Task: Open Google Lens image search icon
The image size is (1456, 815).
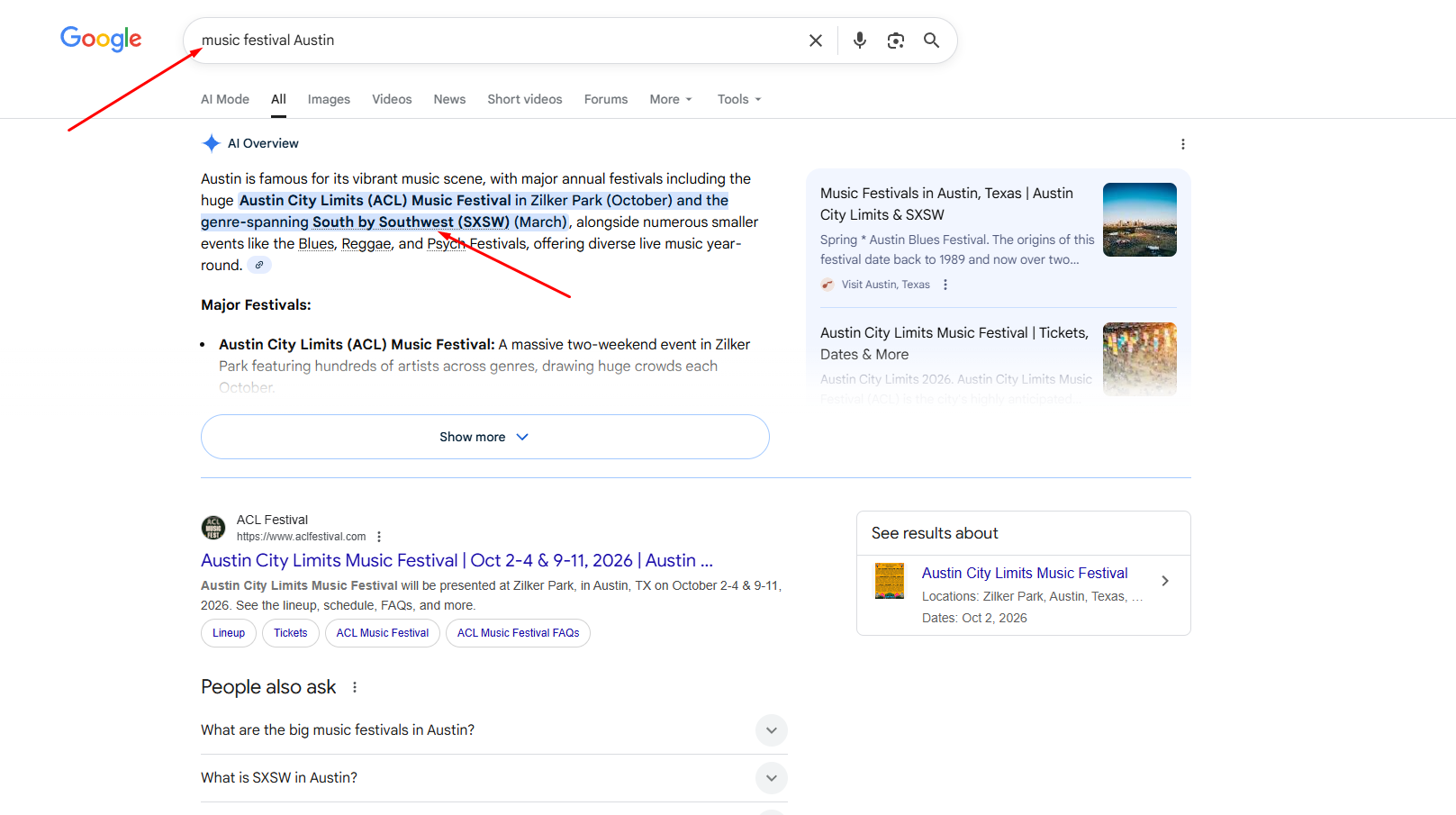Action: [895, 41]
